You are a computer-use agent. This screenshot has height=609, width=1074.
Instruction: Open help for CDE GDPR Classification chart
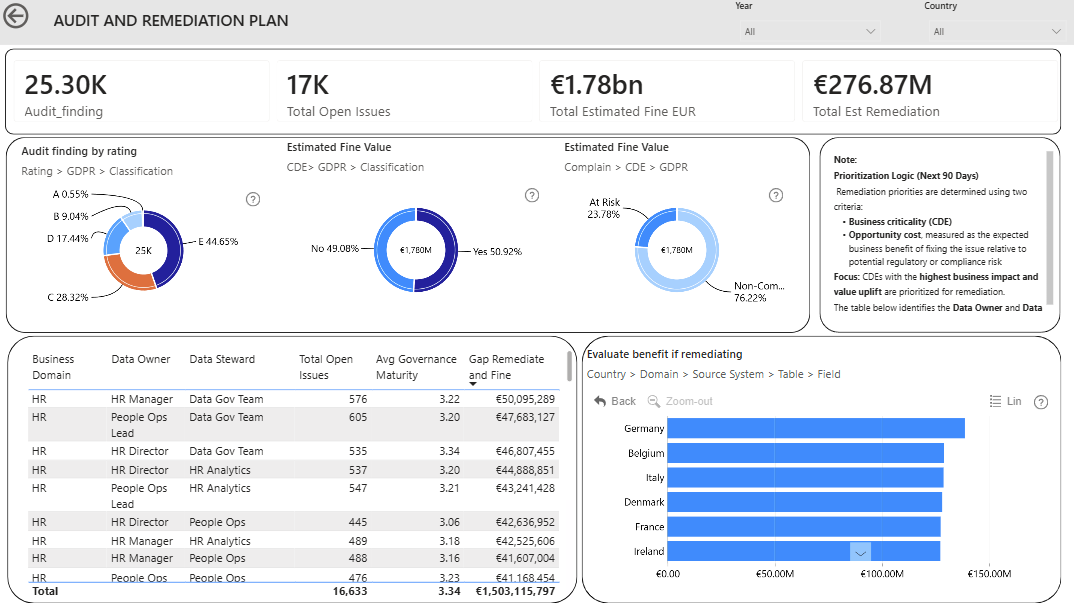532,195
